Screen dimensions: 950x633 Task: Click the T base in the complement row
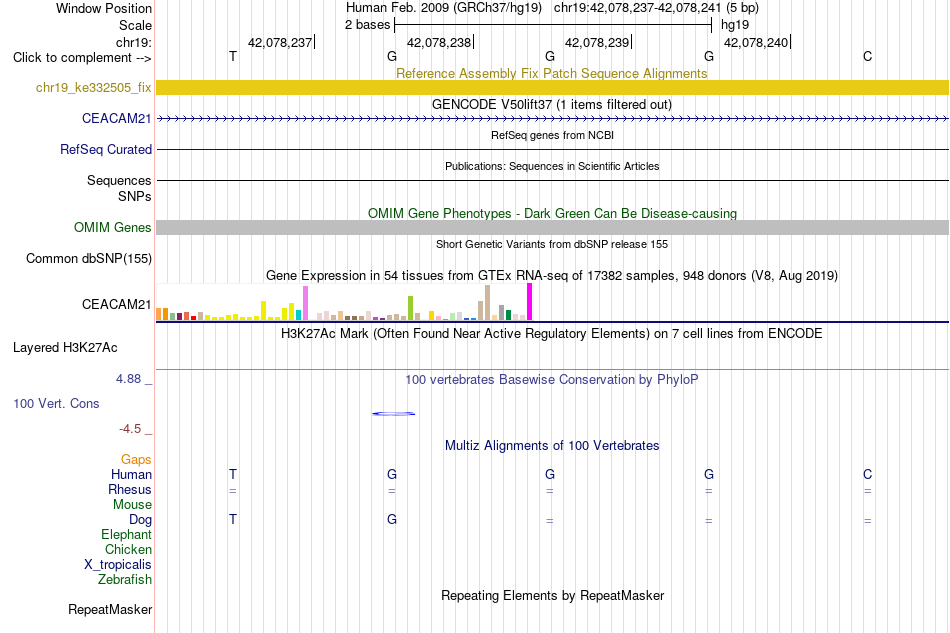coord(233,56)
